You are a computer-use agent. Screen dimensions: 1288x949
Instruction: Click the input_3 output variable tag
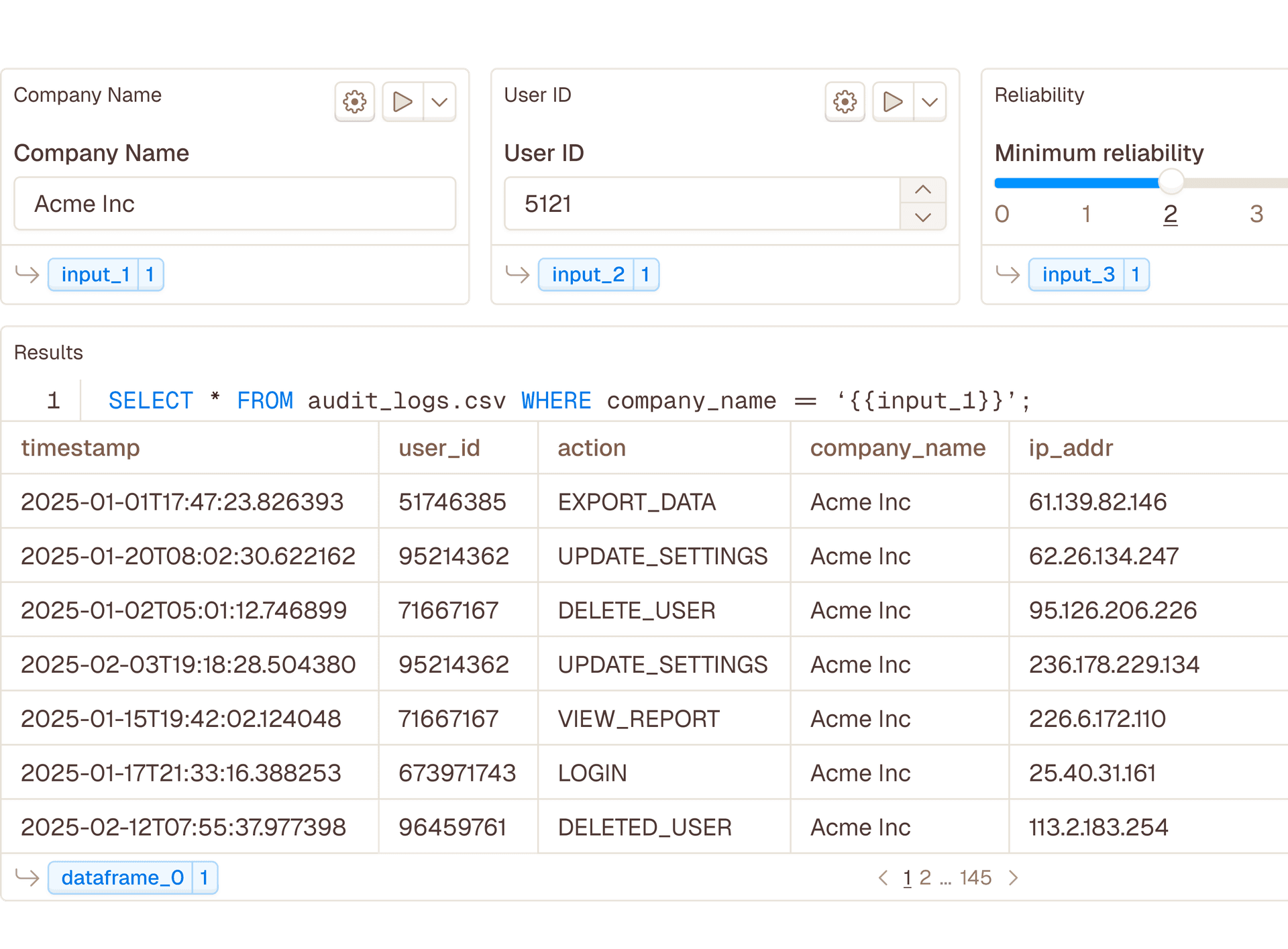point(1078,274)
